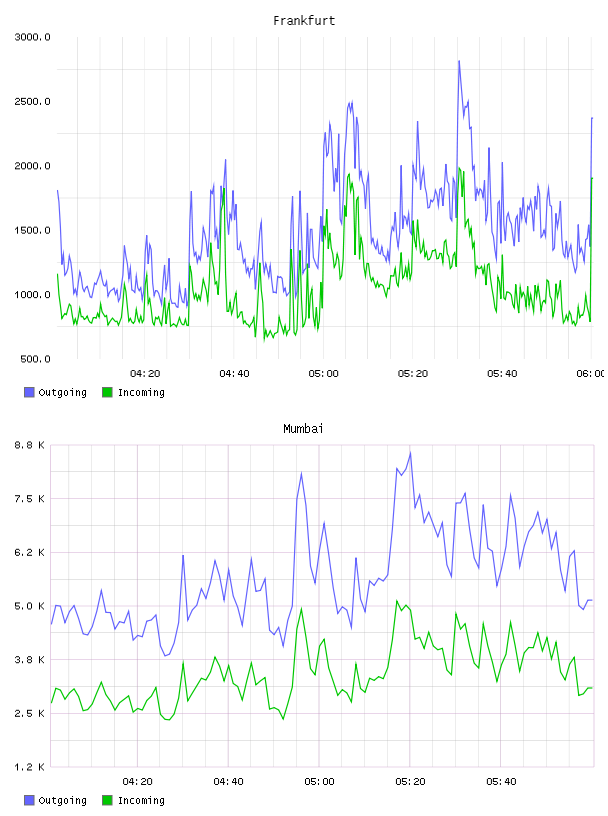Select the Outgoing legend label in Mumbai chart
This screenshot has width=608, height=816.
tap(62, 801)
